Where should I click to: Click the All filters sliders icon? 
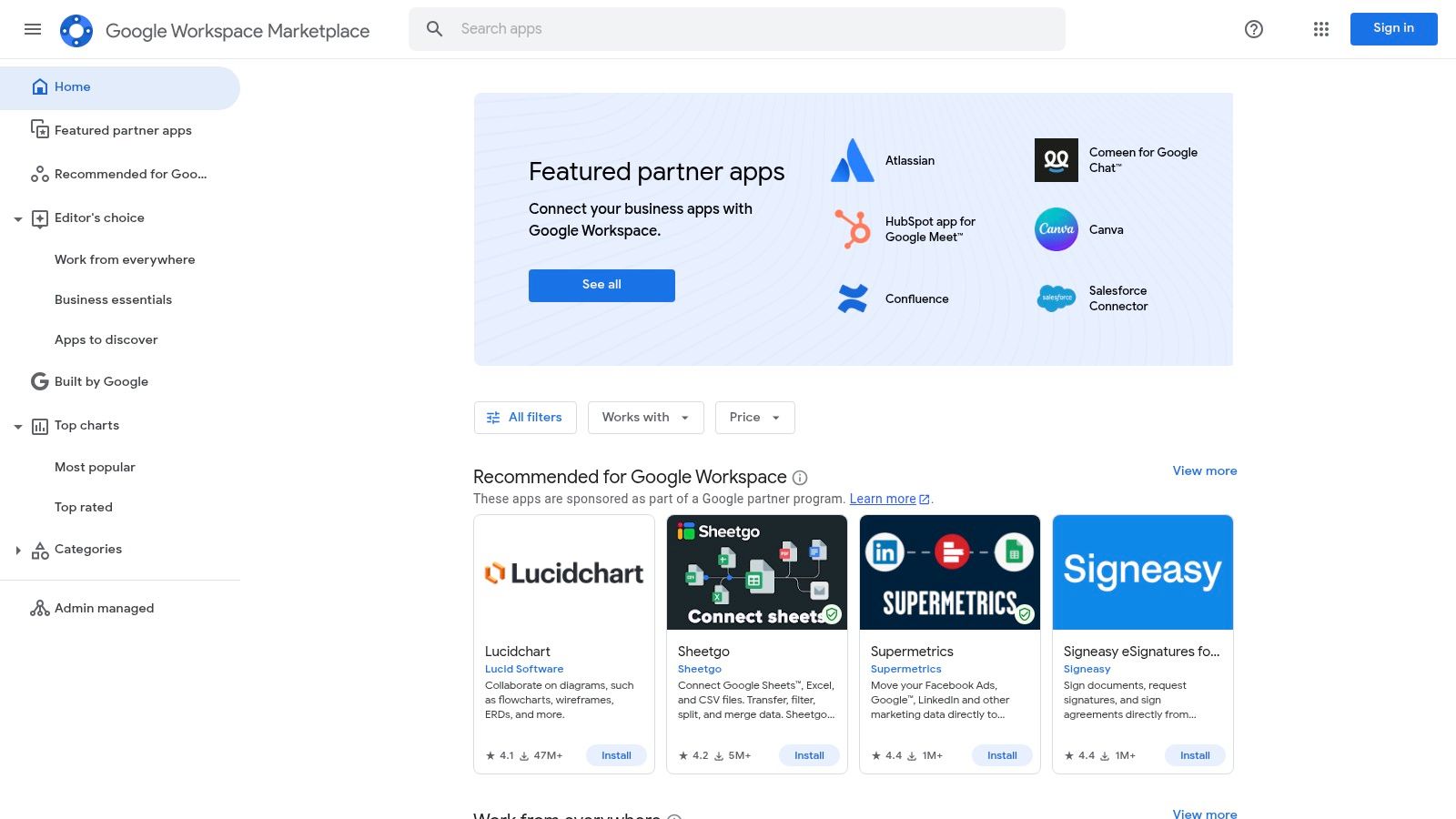[x=493, y=418]
